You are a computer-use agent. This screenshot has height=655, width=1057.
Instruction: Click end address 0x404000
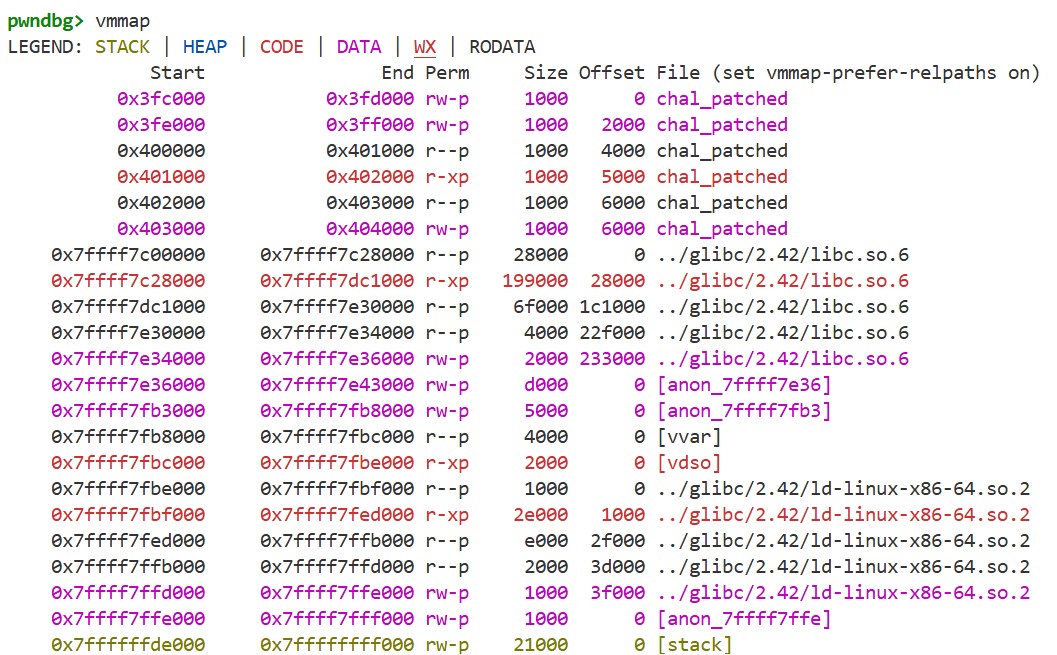click(x=370, y=228)
